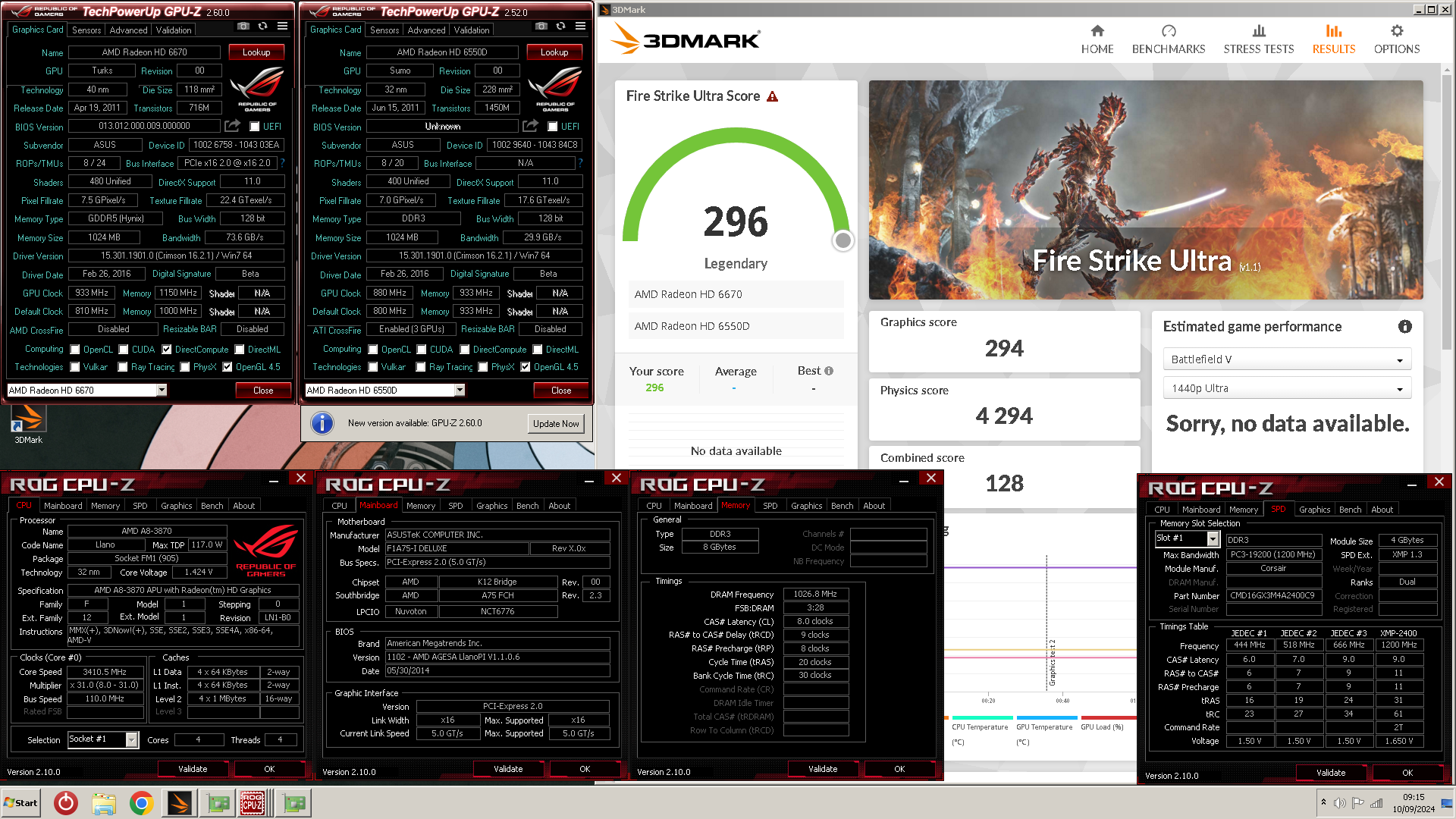Open 1440p Ultra resolution dropdown
Image resolution: width=1456 pixels, height=819 pixels.
(1287, 388)
